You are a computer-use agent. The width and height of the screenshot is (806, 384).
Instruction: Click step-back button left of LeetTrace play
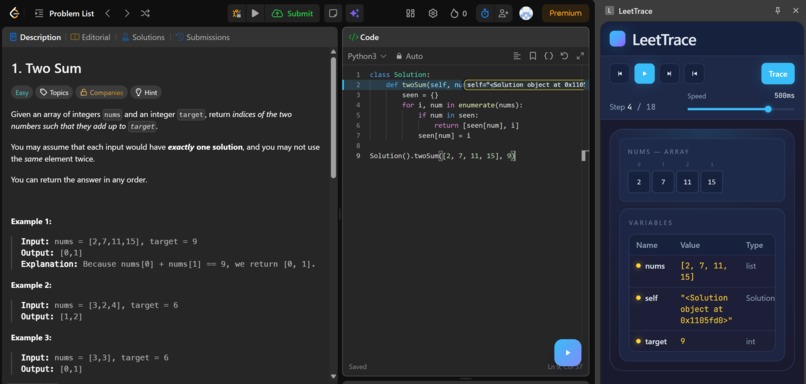point(620,74)
